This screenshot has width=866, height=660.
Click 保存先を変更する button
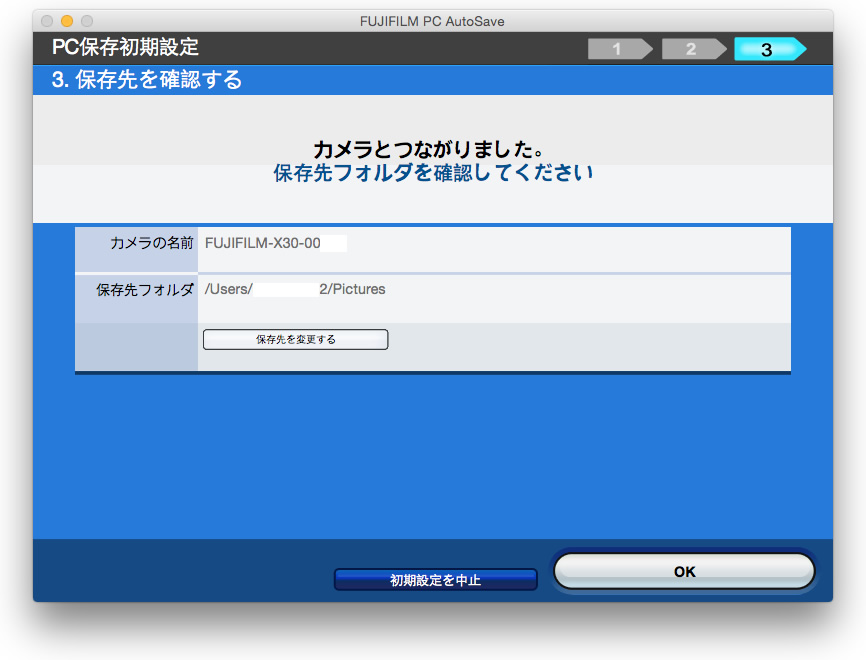click(x=295, y=339)
